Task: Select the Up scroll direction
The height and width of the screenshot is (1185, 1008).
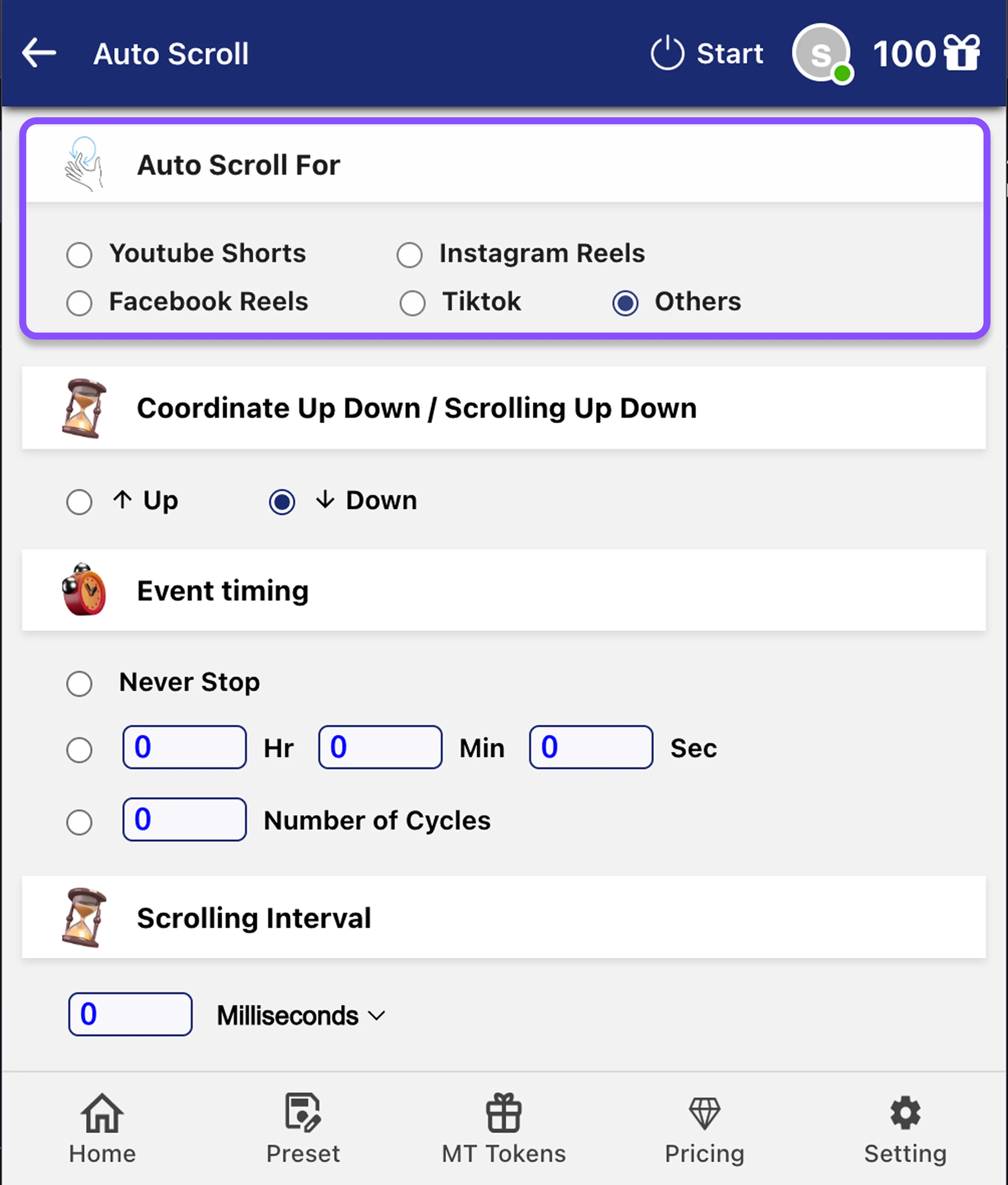Action: pos(80,502)
